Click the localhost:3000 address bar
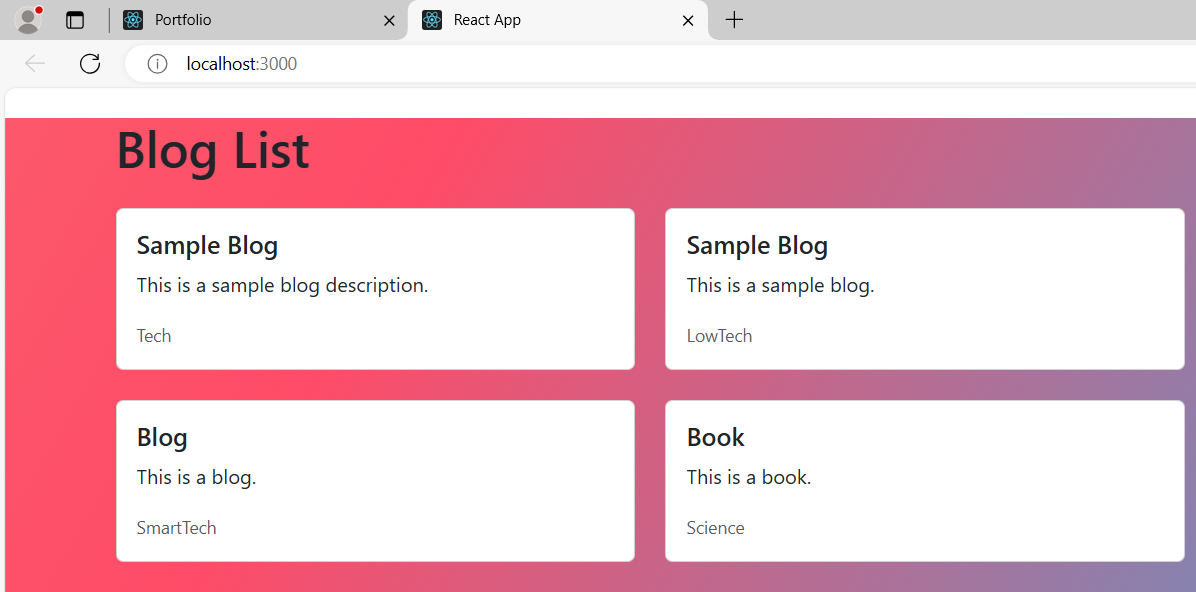The image size is (1196, 592). [x=241, y=63]
